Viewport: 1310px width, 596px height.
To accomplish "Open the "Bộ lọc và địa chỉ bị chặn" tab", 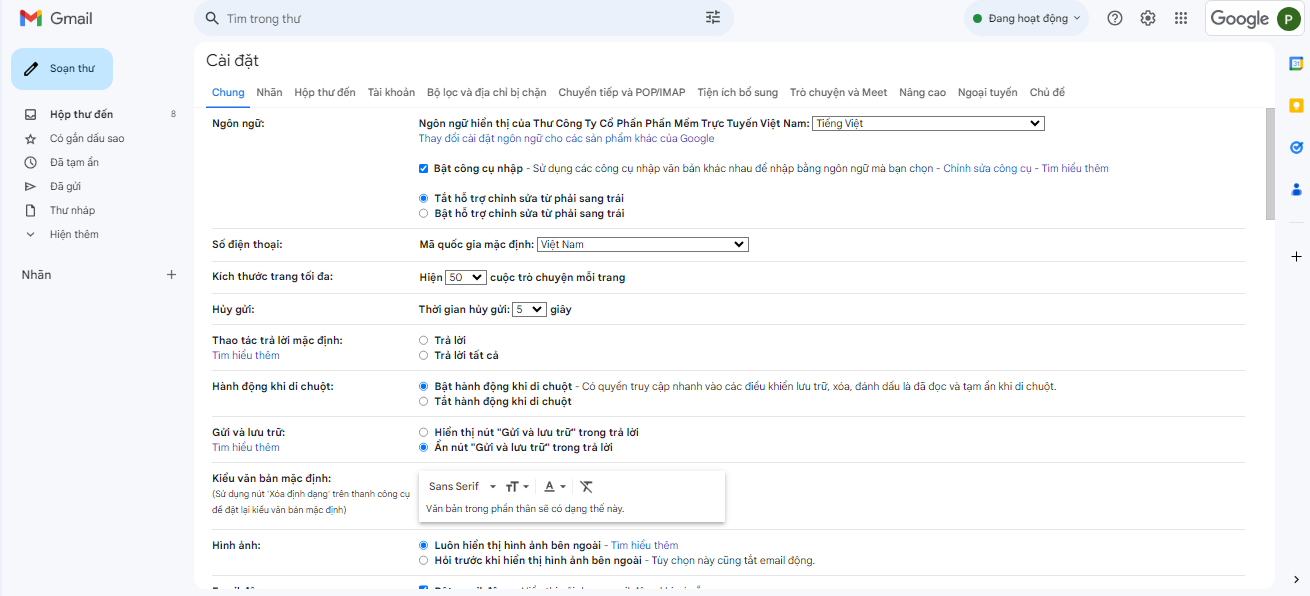I will (x=486, y=93).
